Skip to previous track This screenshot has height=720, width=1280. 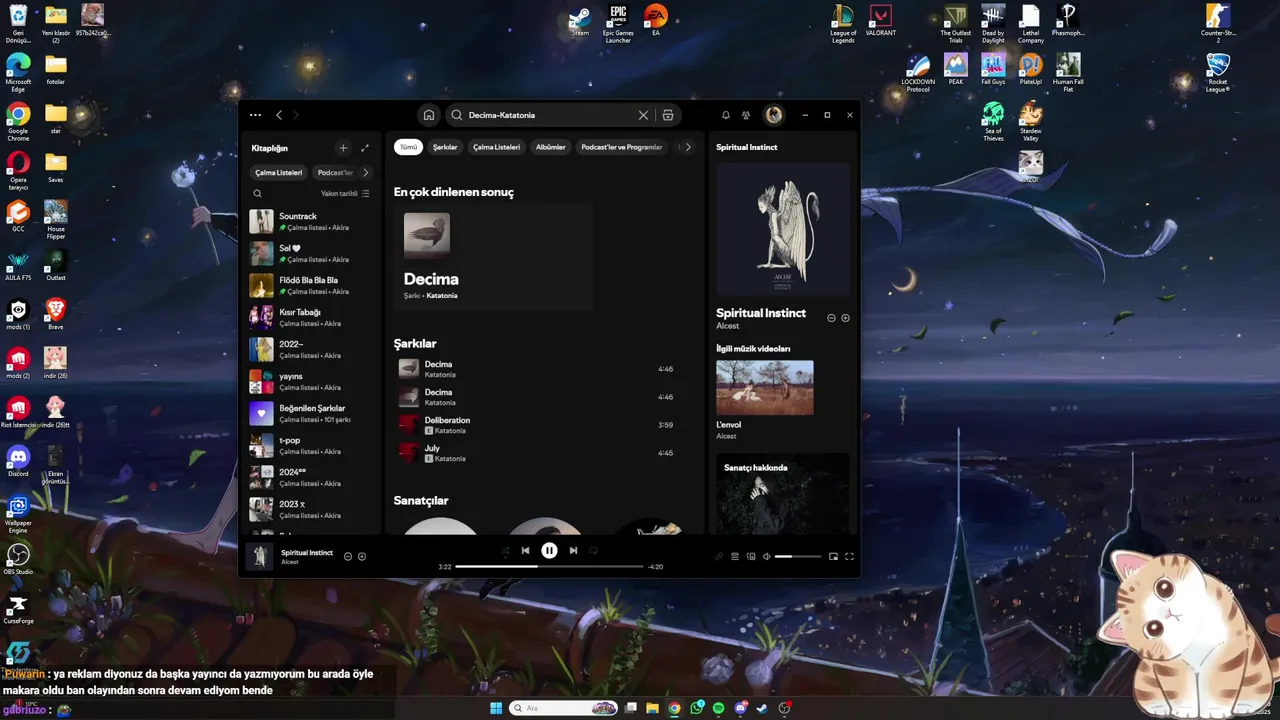[525, 550]
